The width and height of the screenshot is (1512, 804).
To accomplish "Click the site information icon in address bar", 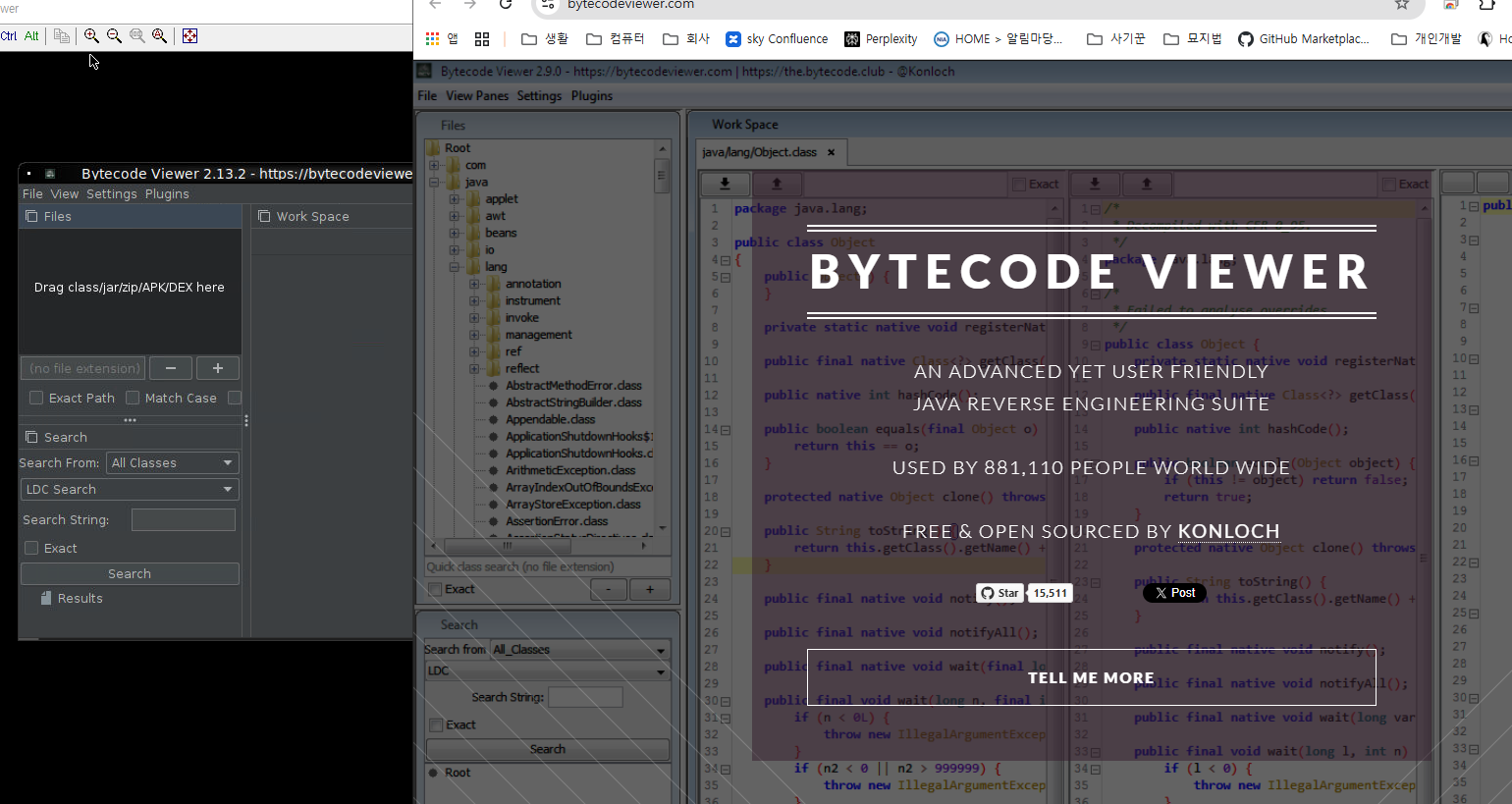I will [548, 4].
